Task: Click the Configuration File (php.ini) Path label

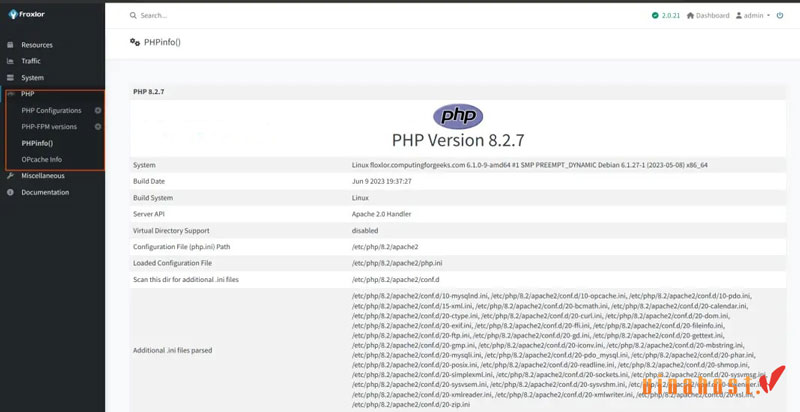Action: pos(182,247)
